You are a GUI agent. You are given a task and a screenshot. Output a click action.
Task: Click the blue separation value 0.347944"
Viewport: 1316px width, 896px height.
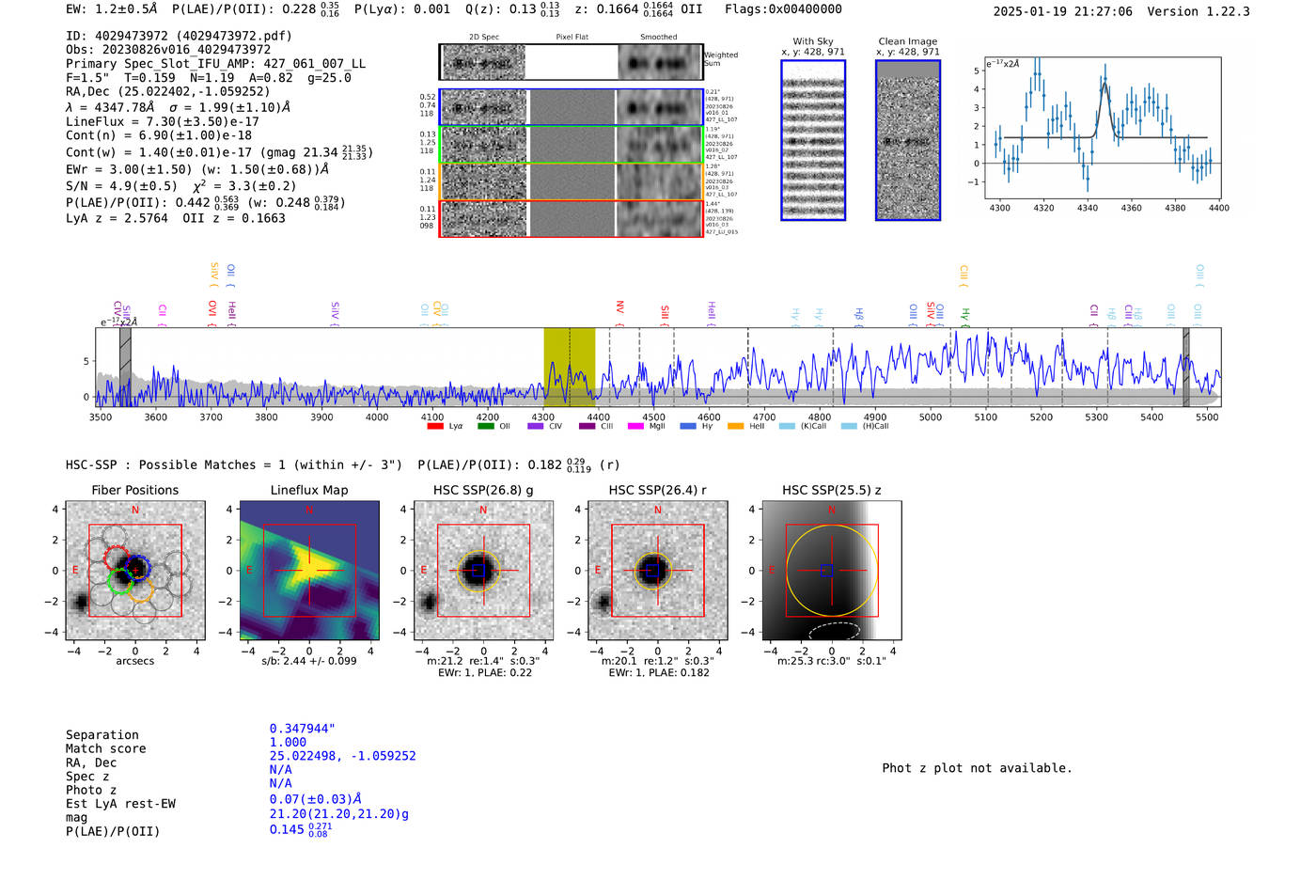pos(303,729)
